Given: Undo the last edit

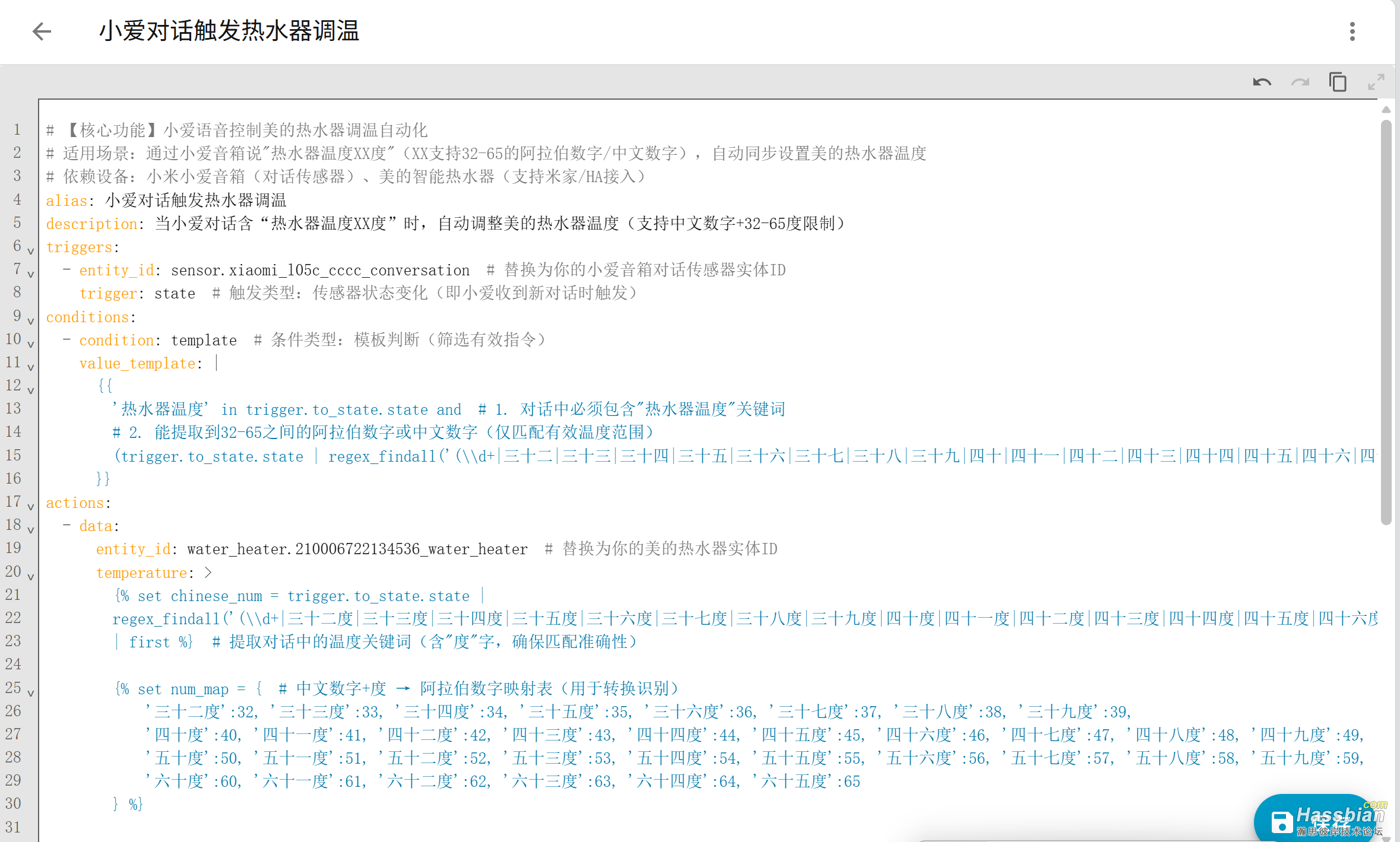Looking at the screenshot, I should (1262, 82).
